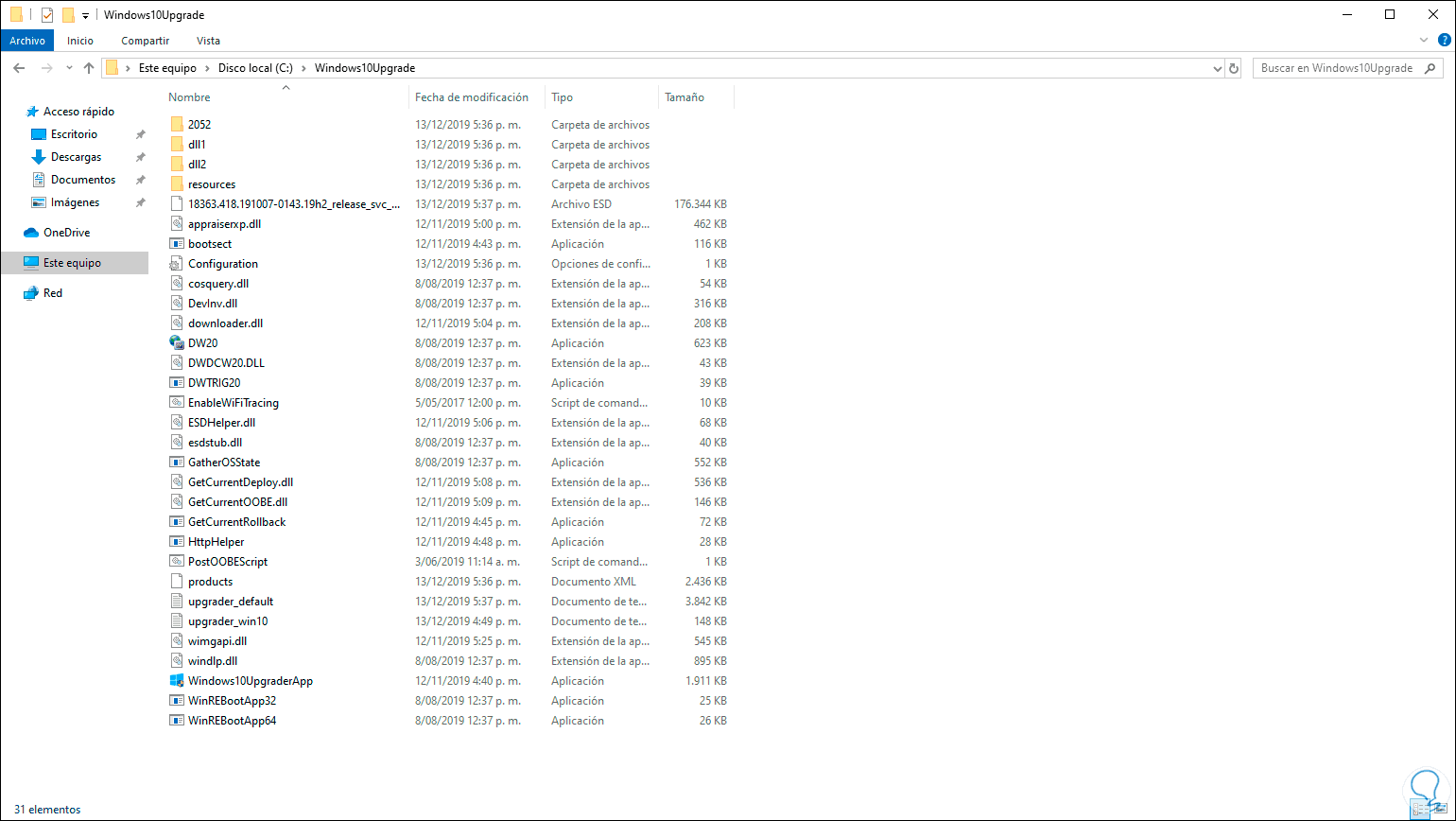
Task: Open Descargas in the navigation pane
Action: pyautogui.click(x=76, y=157)
